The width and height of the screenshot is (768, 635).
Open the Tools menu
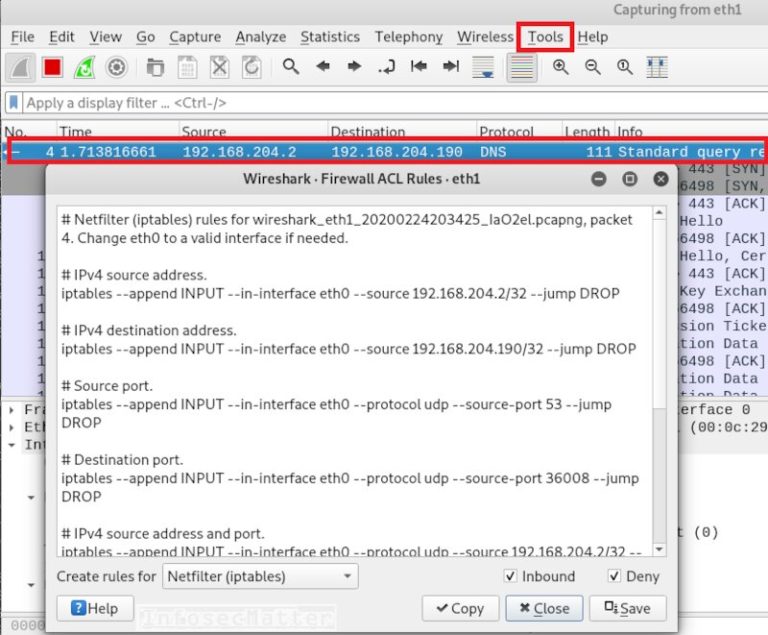pos(545,37)
